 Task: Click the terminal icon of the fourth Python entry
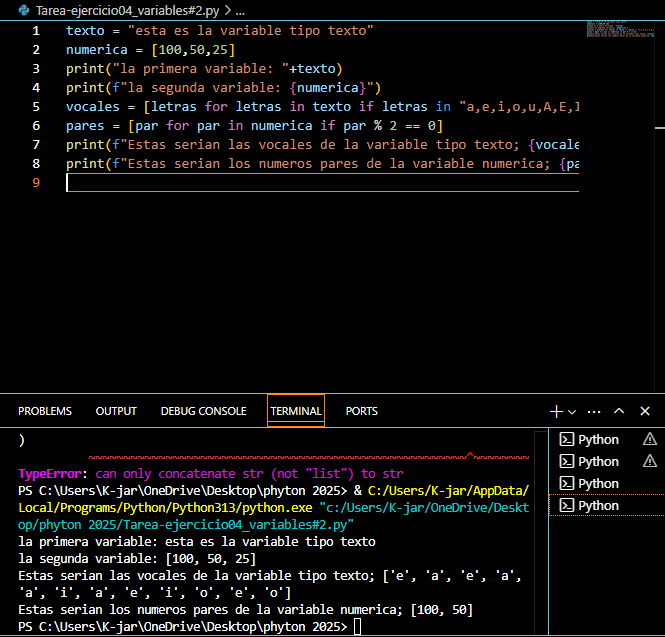pos(567,506)
